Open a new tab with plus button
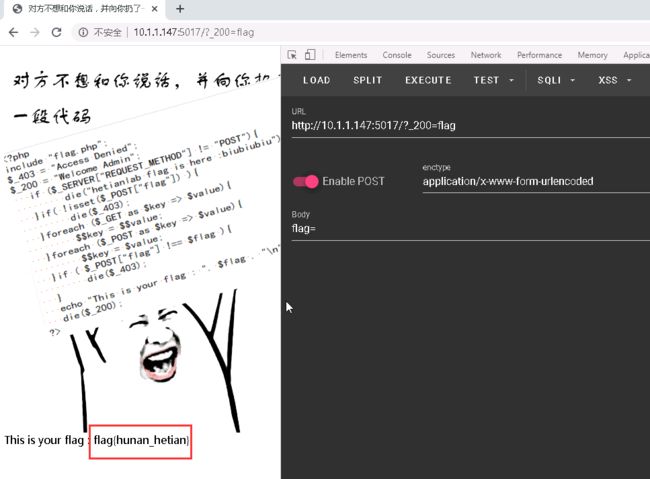 tap(180, 9)
